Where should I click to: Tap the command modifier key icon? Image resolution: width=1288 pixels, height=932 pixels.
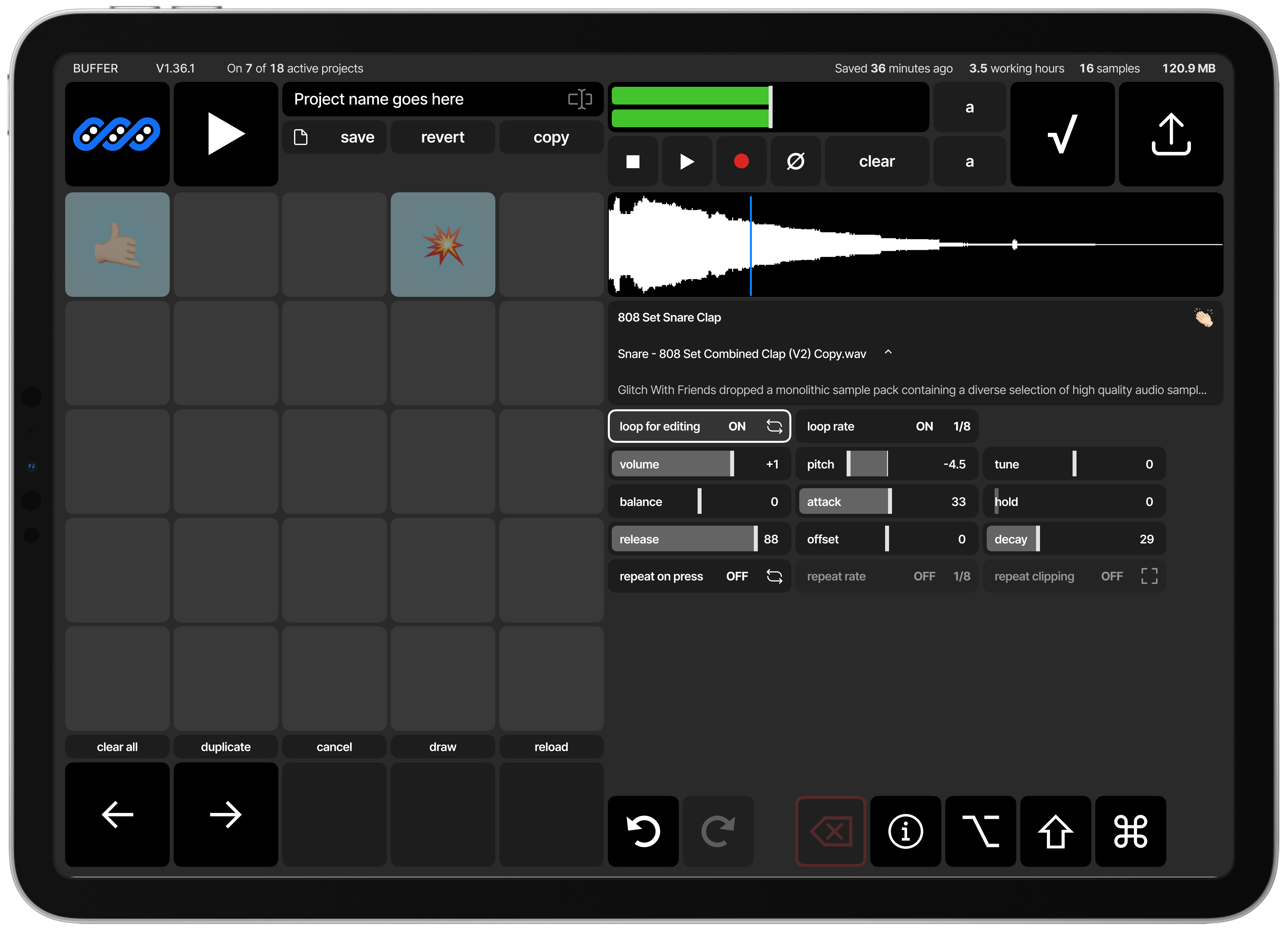click(x=1130, y=831)
